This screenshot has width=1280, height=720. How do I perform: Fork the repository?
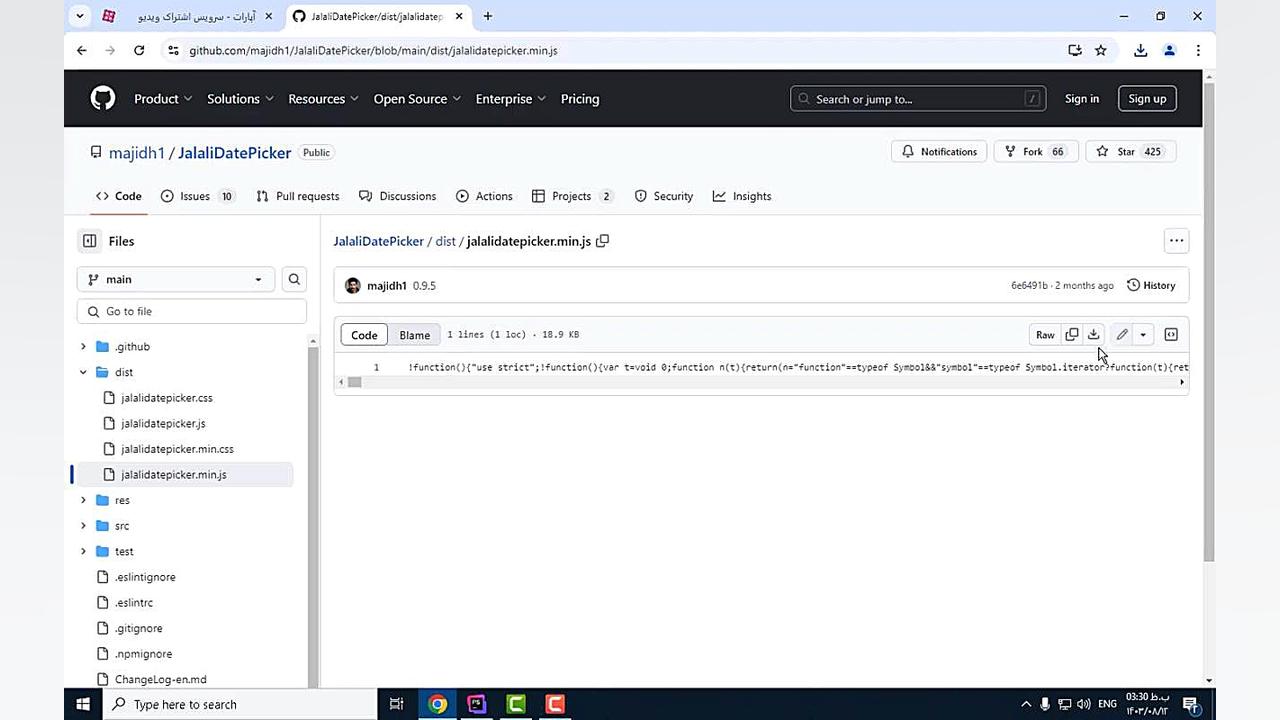pos(1036,152)
